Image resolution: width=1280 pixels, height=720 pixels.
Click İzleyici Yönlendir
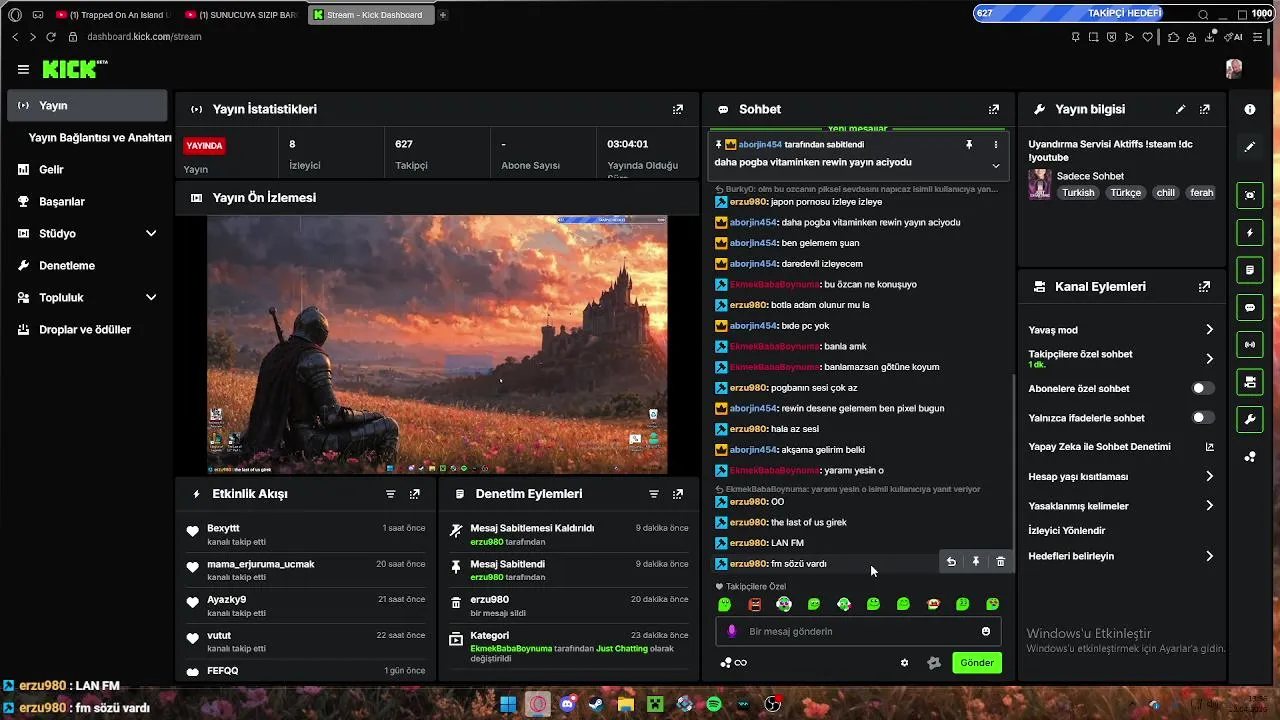1067,531
